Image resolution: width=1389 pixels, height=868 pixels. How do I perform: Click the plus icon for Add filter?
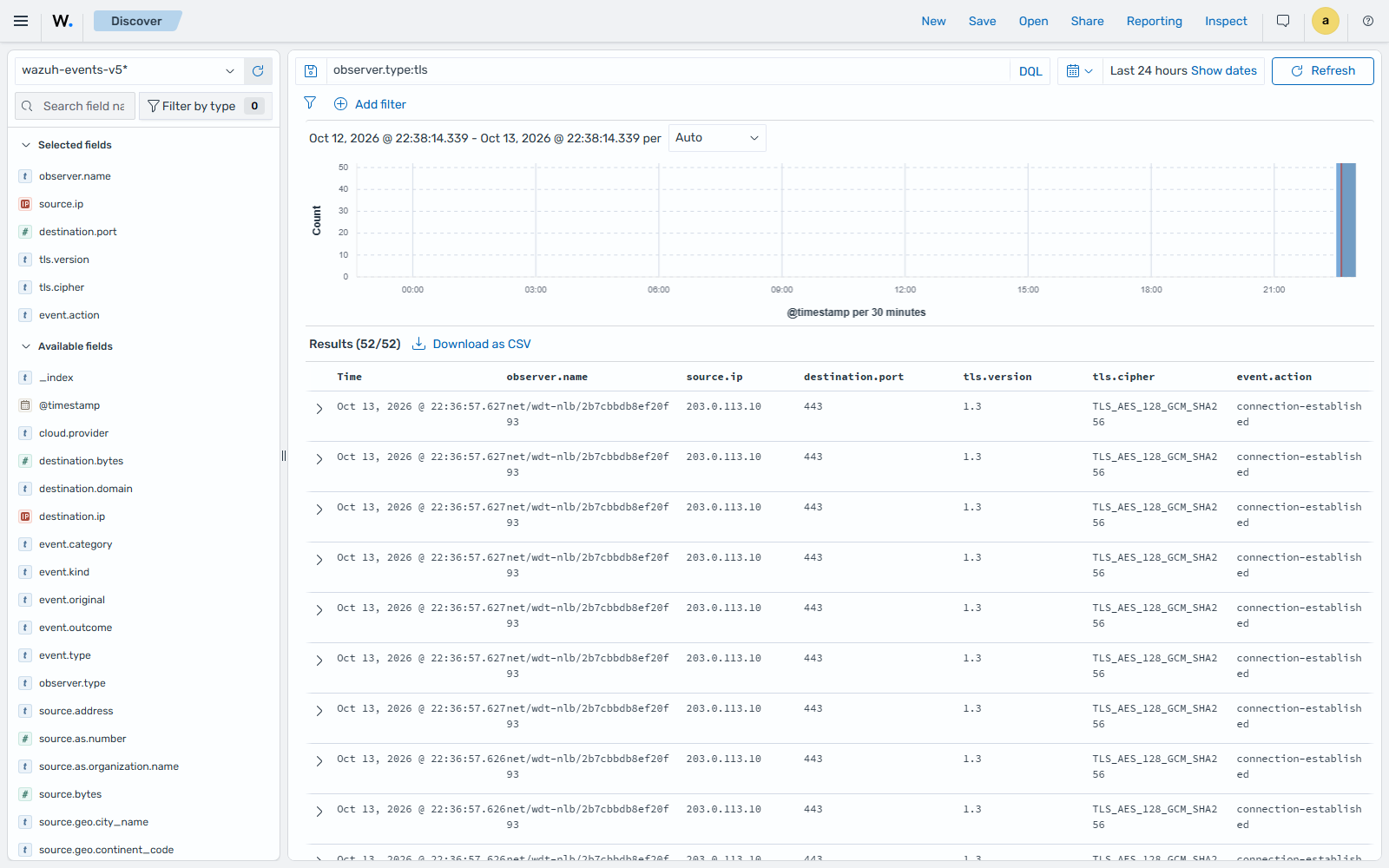(340, 104)
